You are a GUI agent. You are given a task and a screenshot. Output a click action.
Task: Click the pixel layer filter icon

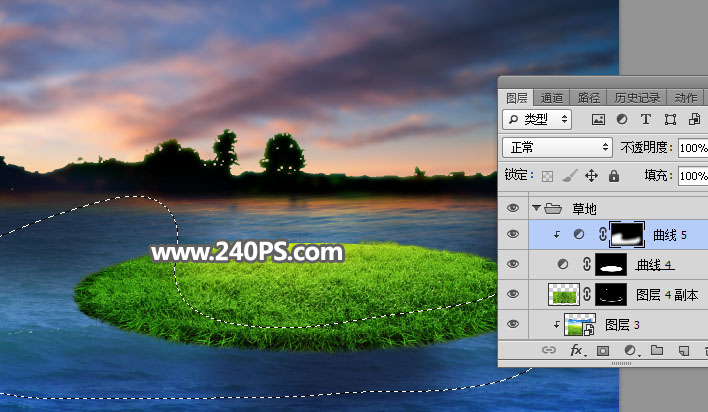tap(599, 119)
